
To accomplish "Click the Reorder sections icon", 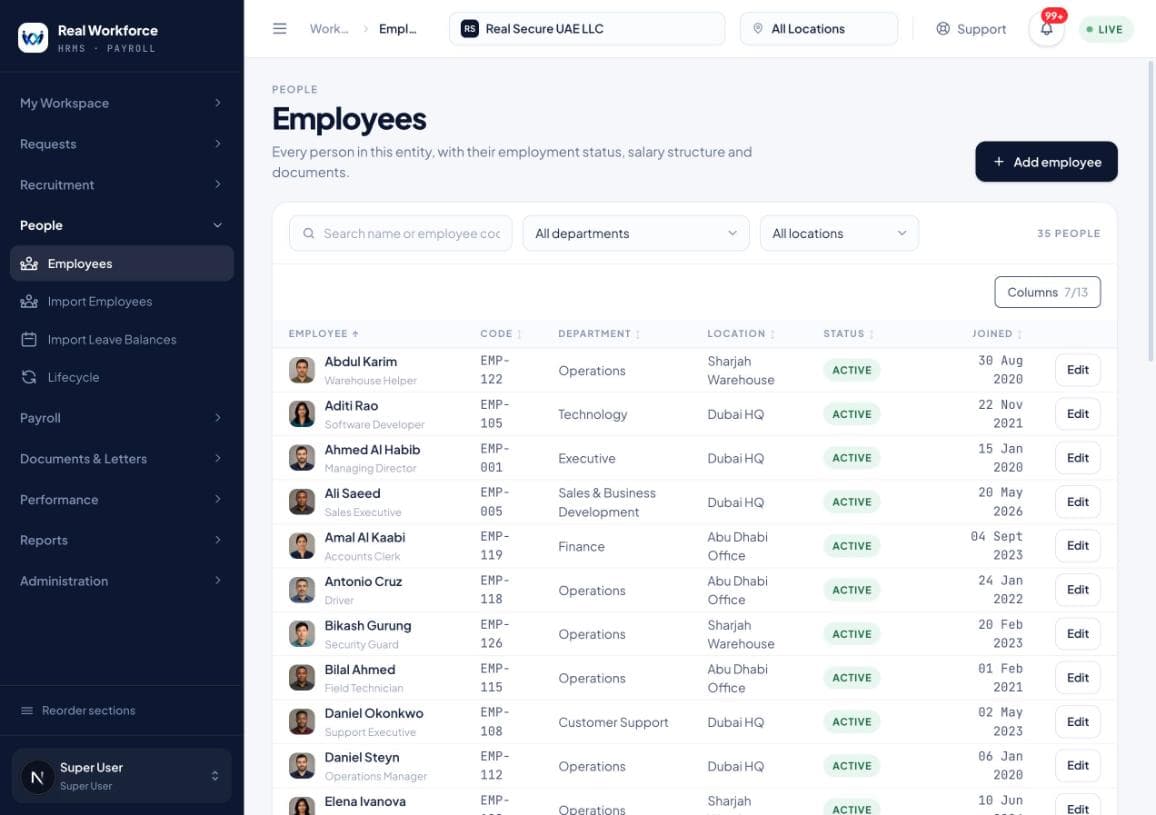I will pos(27,710).
